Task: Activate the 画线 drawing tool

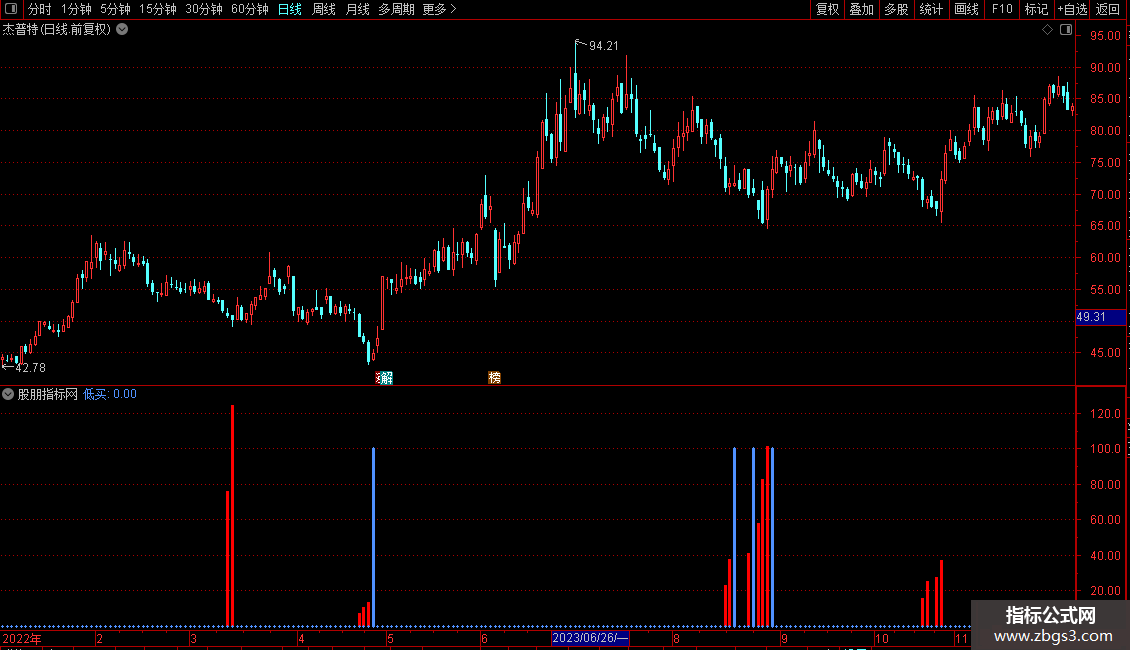Action: click(x=966, y=9)
